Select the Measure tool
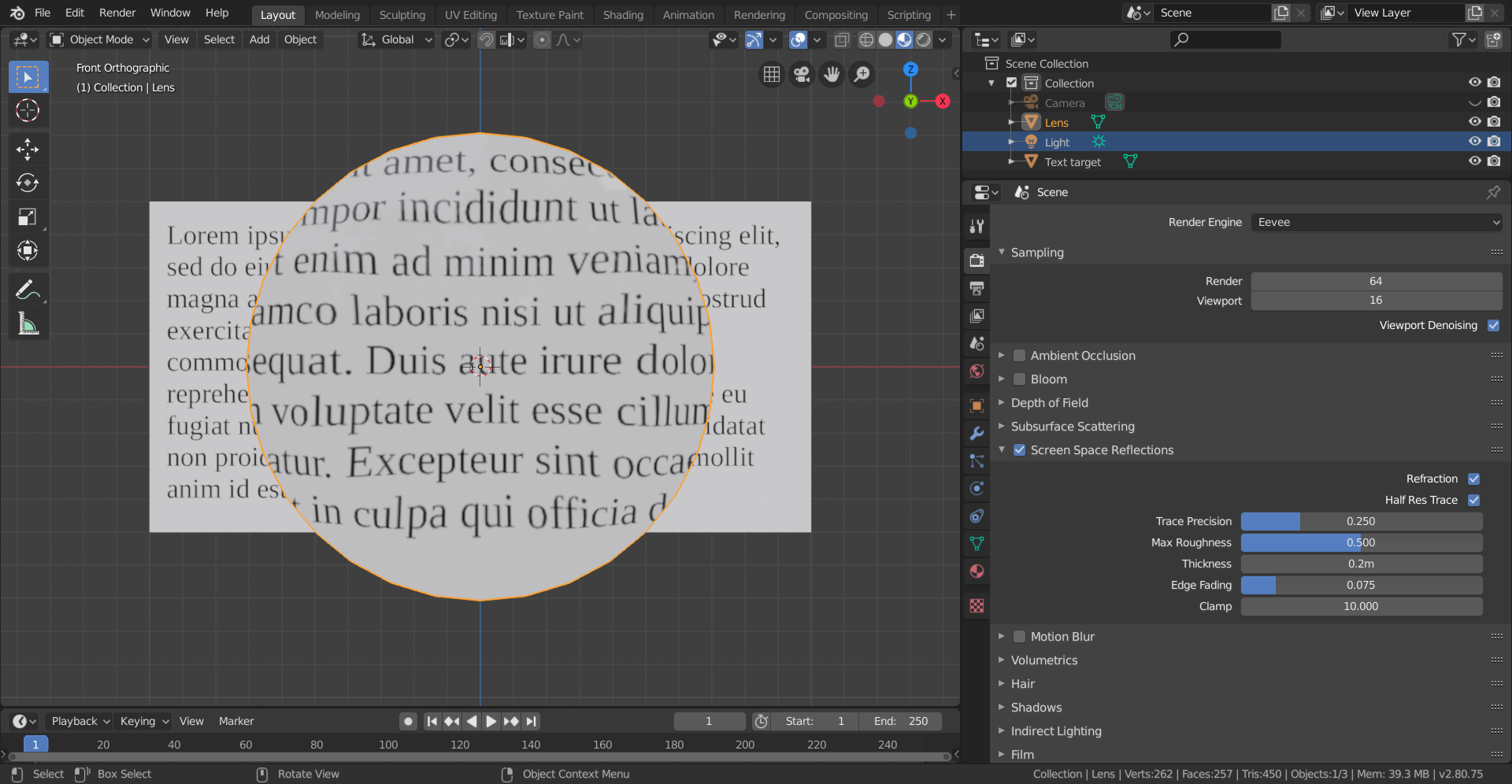 tap(28, 323)
